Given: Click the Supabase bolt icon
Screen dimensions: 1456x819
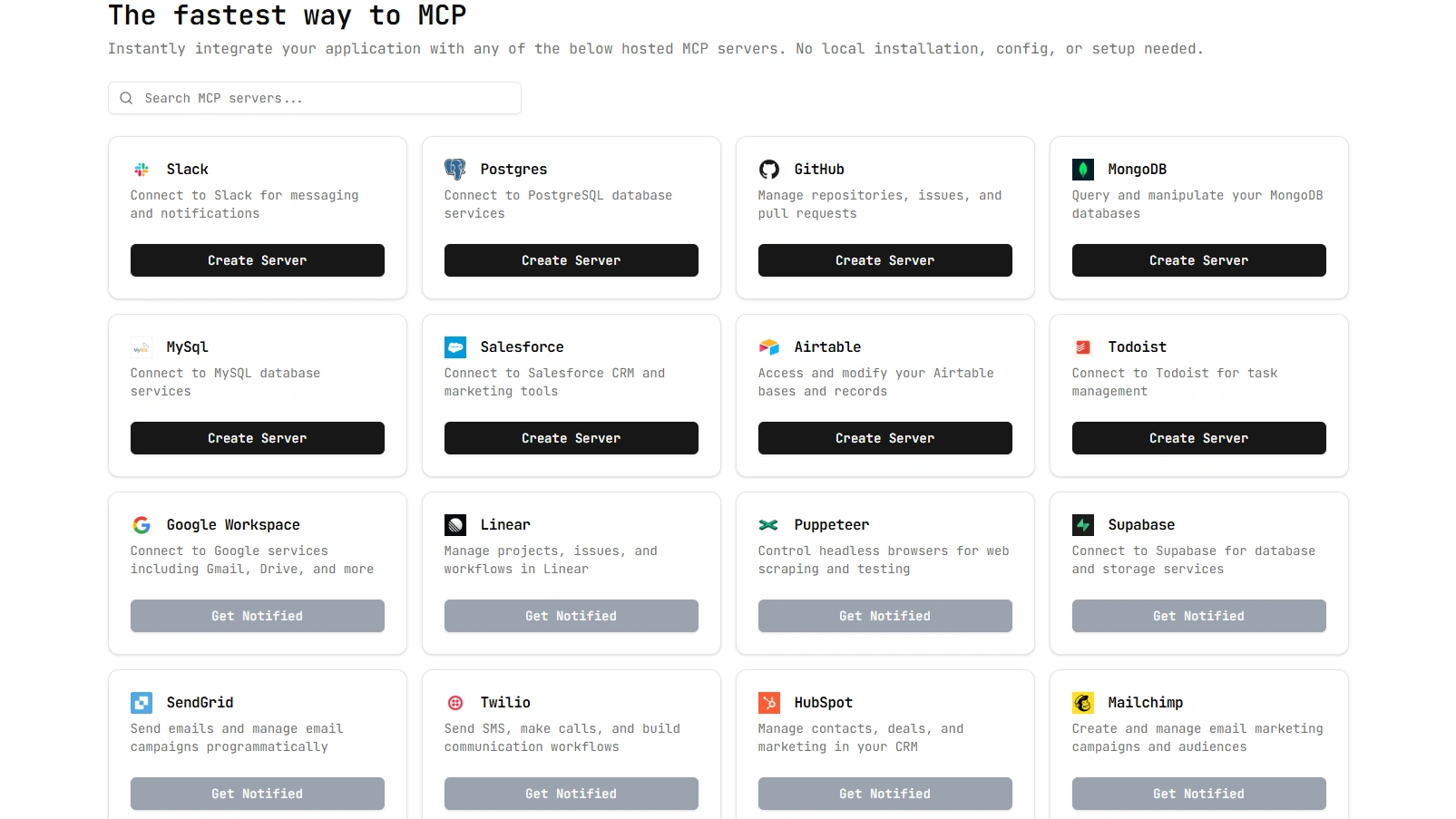Looking at the screenshot, I should tap(1083, 525).
